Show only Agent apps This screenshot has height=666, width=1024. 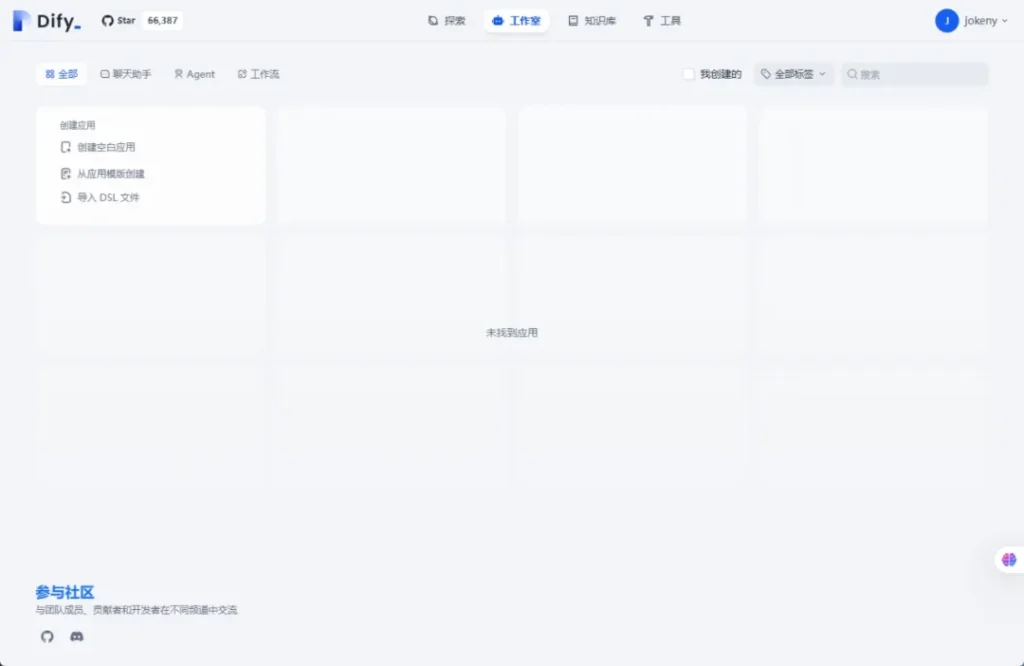(x=194, y=74)
